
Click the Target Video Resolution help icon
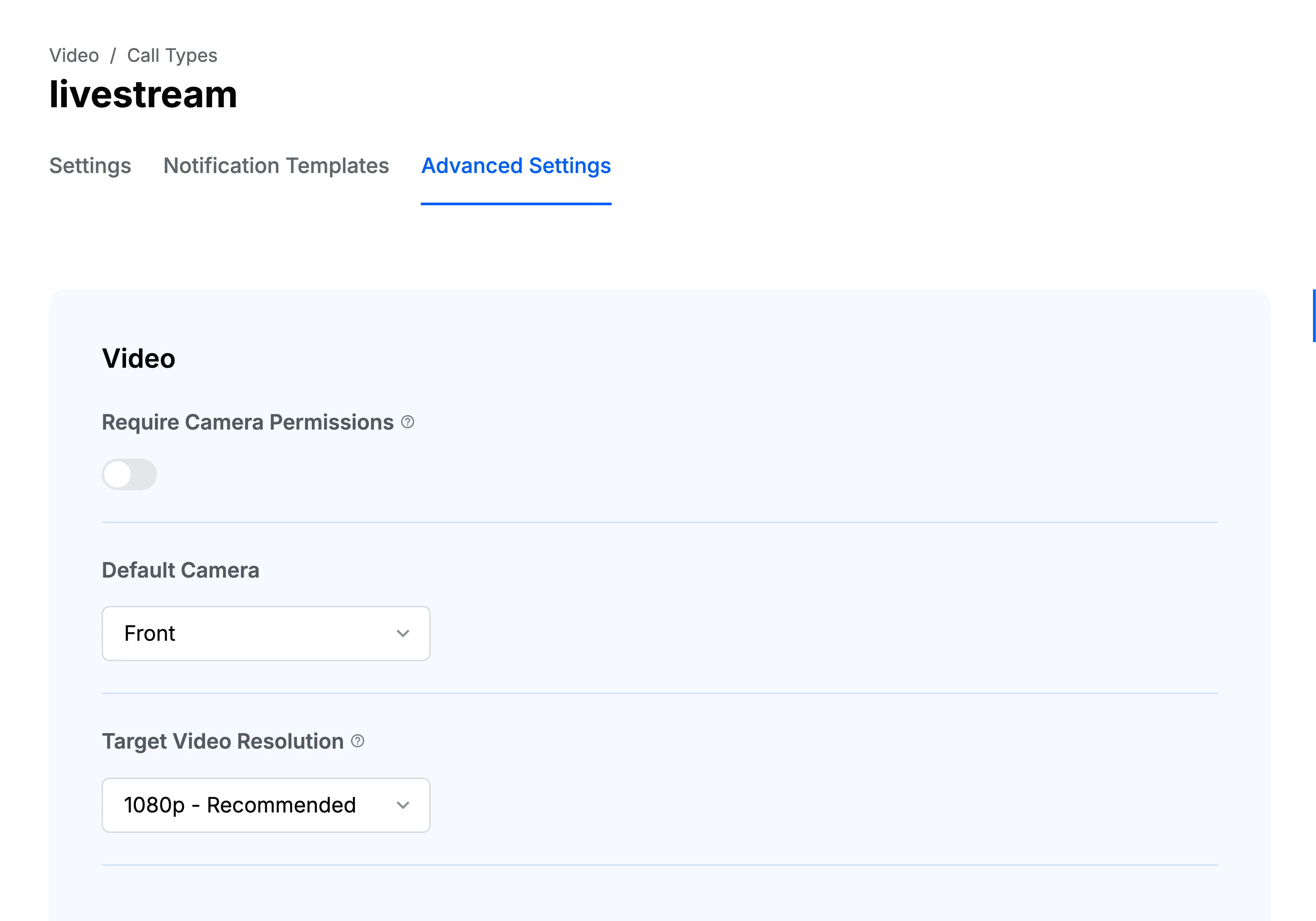(357, 741)
